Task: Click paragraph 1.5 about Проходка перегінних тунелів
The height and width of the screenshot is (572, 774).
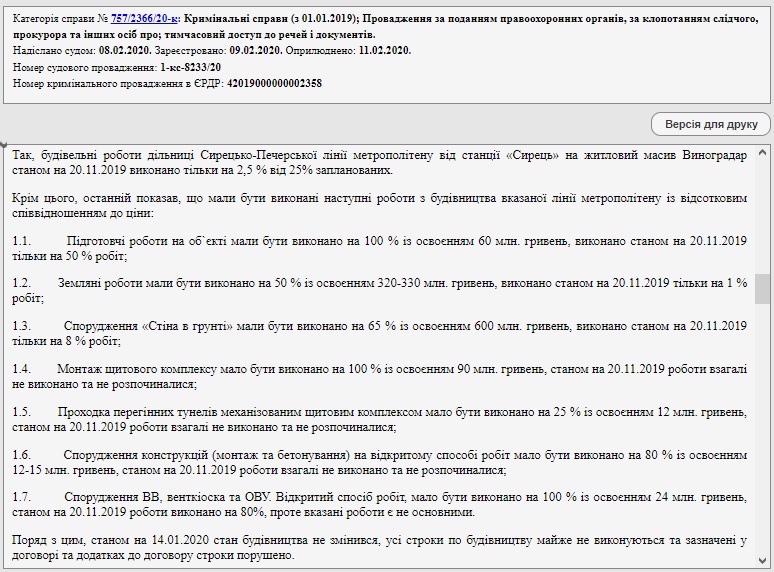Action: 380,419
